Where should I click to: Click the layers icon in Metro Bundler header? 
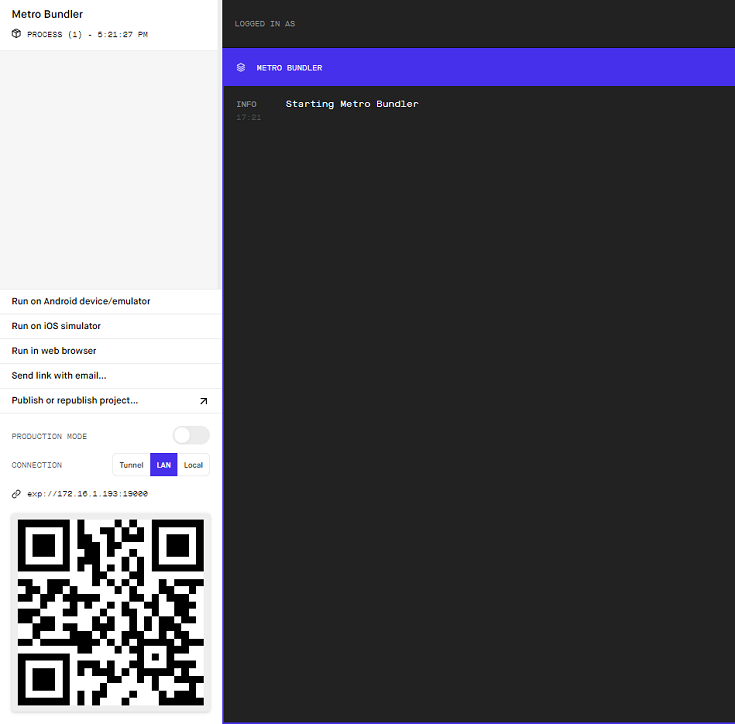[x=241, y=67]
